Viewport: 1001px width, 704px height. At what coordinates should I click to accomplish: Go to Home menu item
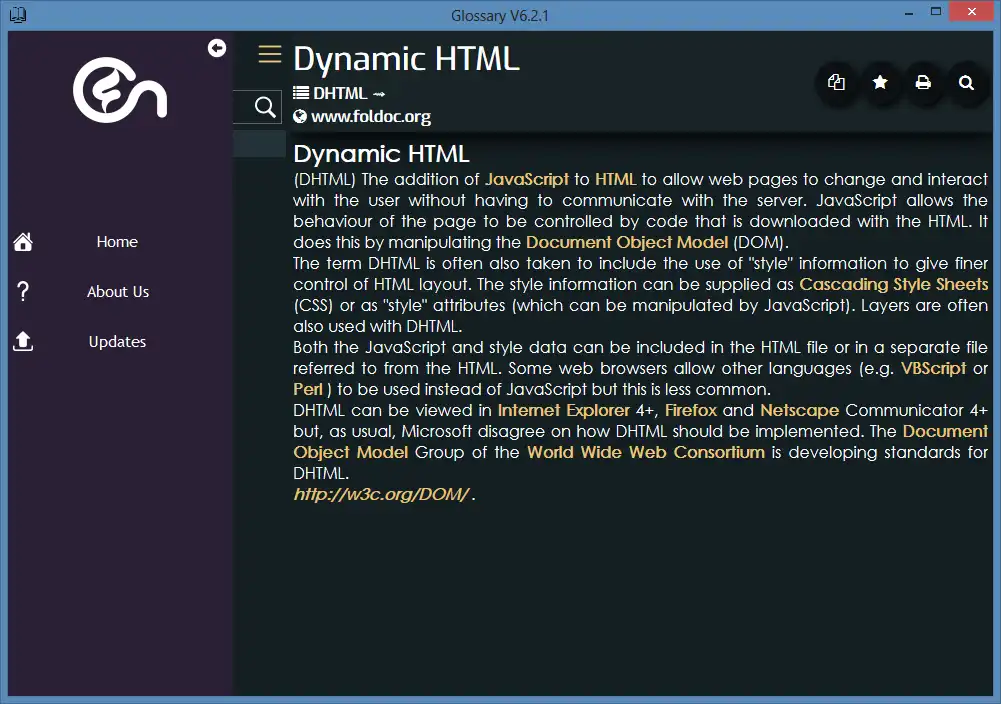[117, 242]
